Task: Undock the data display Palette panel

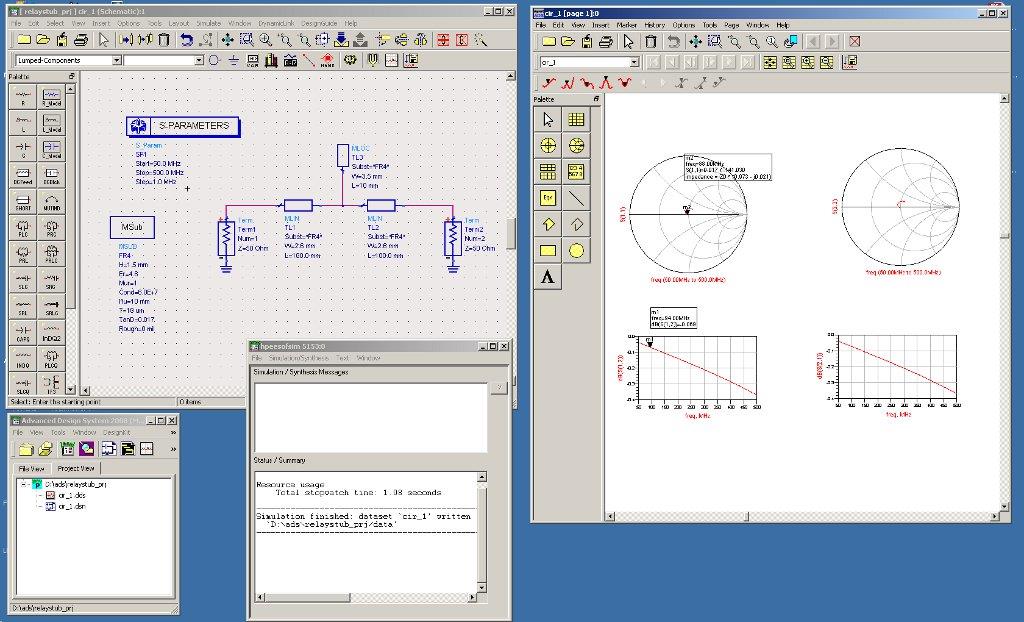Action: (596, 99)
